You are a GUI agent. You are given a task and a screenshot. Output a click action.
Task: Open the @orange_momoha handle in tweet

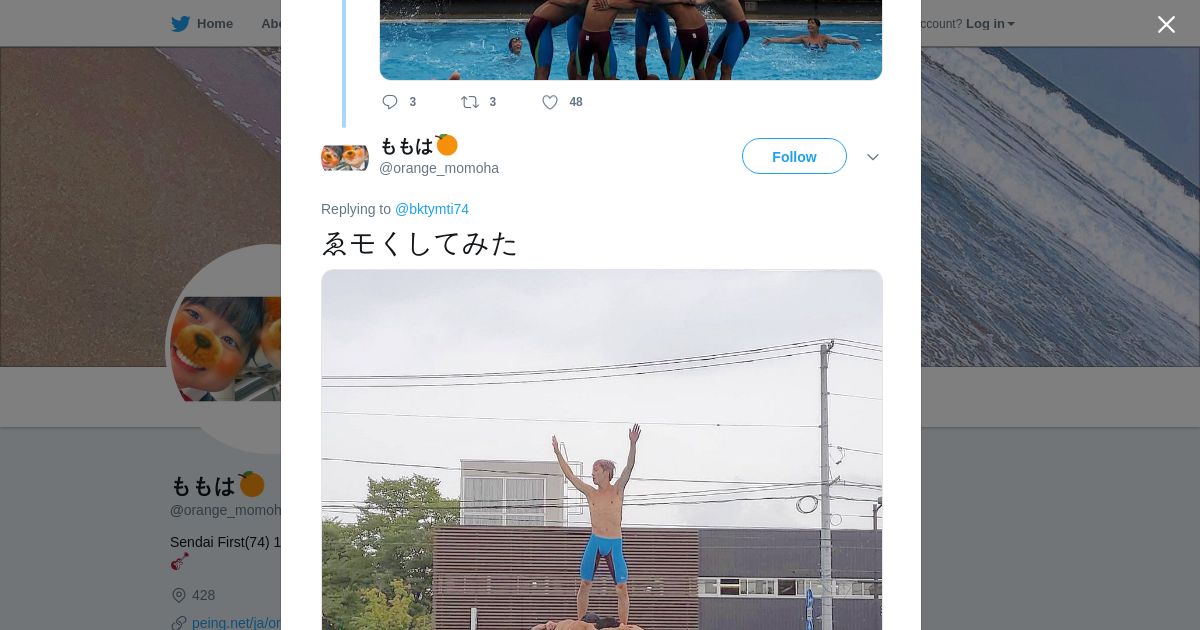click(x=439, y=168)
